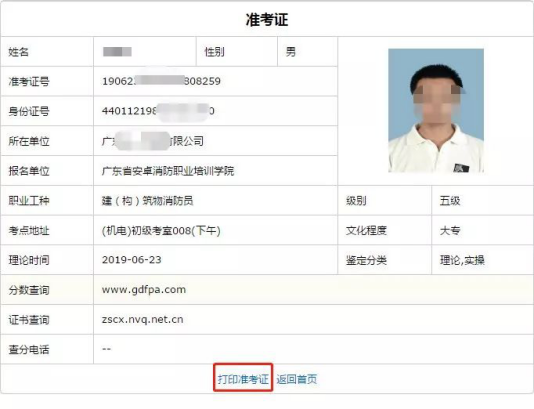534x409 pixels.
Task: Click the (机电)初级考室008(下午) cell
Action: tap(161, 231)
